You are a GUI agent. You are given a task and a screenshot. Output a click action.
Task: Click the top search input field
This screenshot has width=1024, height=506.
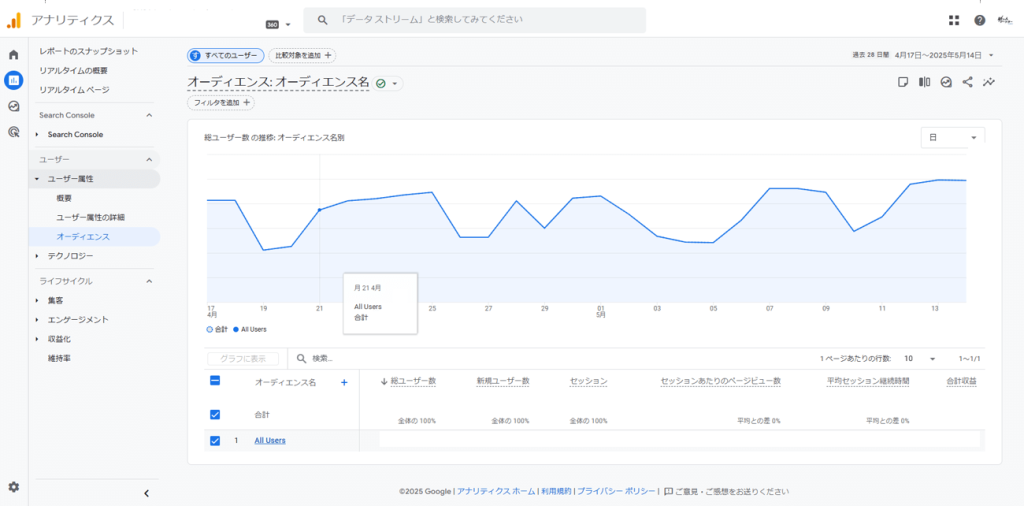474,20
